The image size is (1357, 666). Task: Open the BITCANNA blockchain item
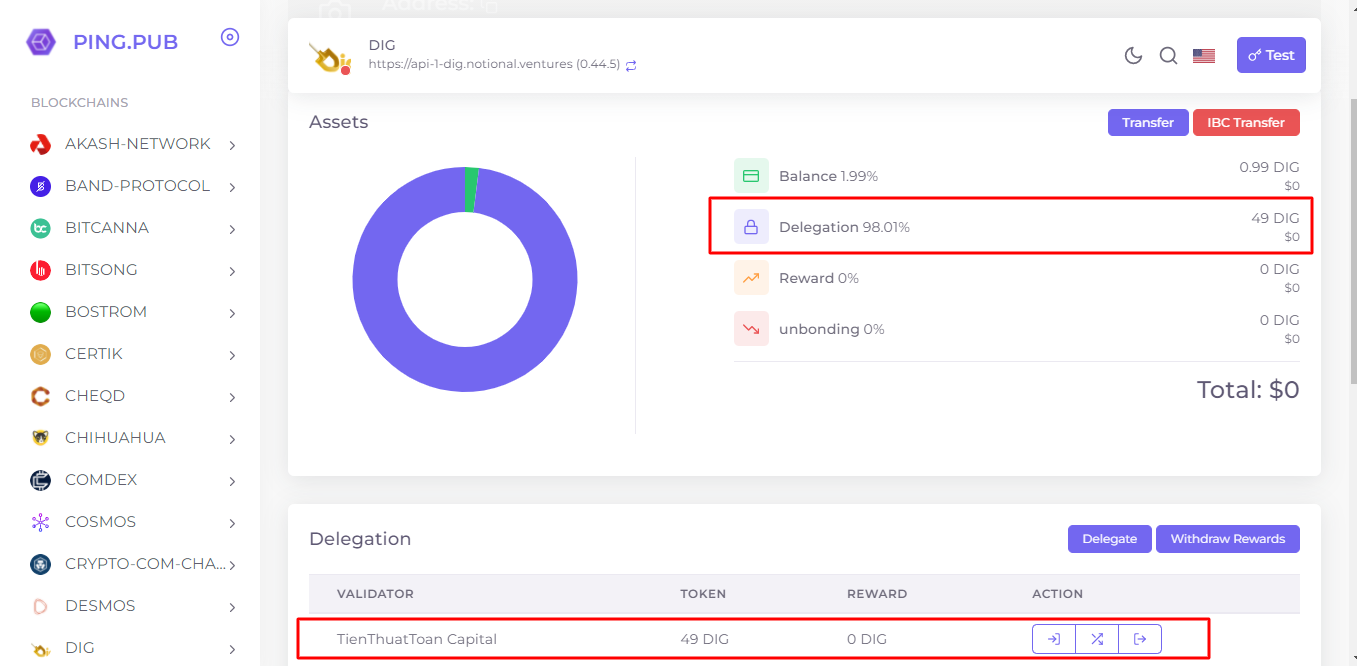coord(107,228)
